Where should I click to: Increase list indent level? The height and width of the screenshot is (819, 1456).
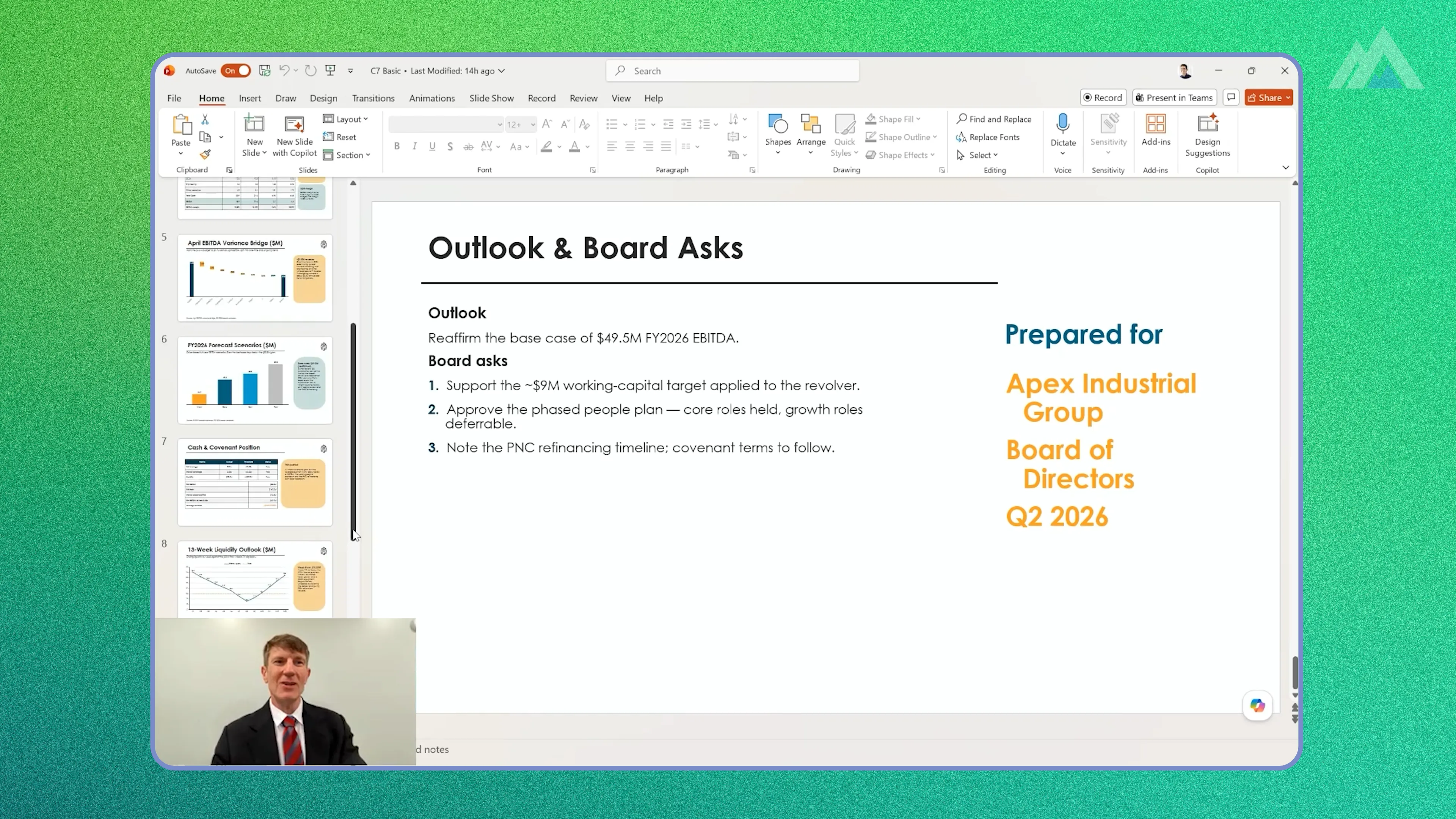point(686,124)
